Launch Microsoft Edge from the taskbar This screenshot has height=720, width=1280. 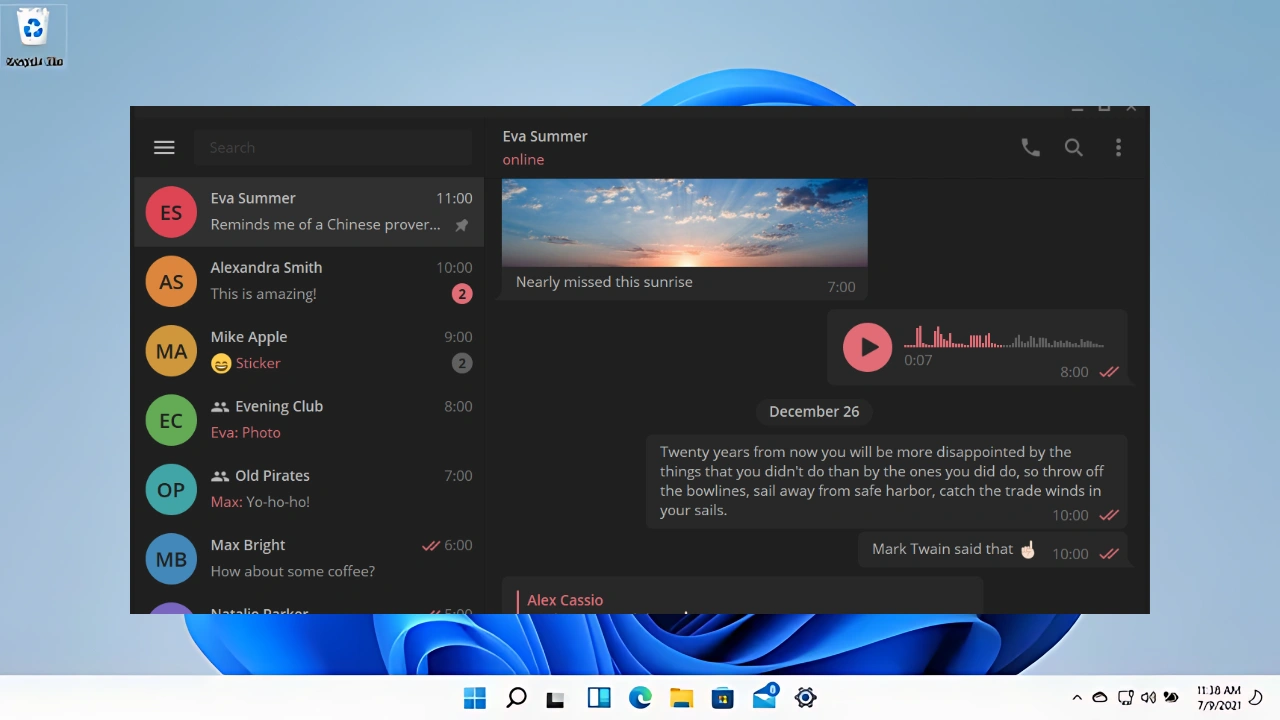click(640, 698)
